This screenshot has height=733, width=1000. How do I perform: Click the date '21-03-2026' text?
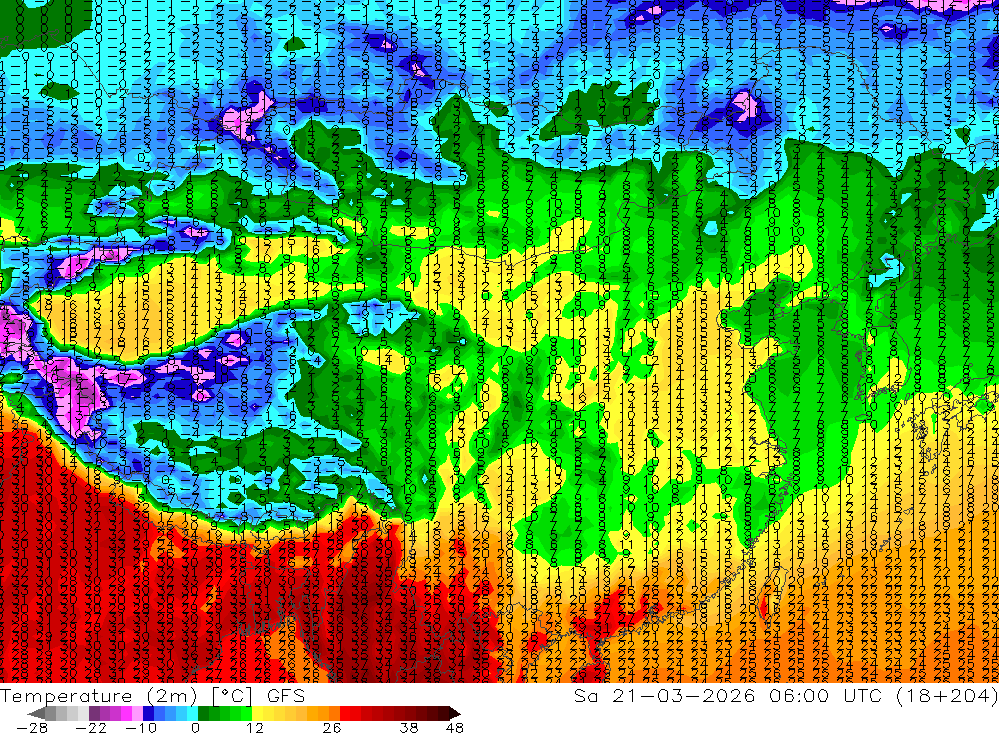(684, 696)
